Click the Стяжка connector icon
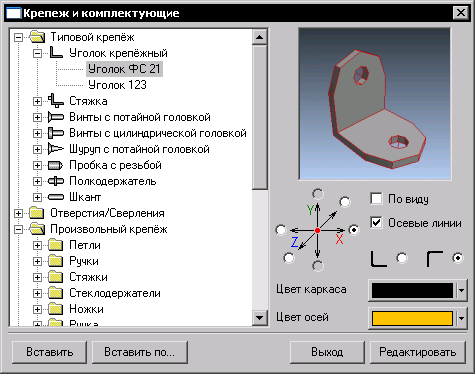The height and width of the screenshot is (374, 475). coord(56,101)
